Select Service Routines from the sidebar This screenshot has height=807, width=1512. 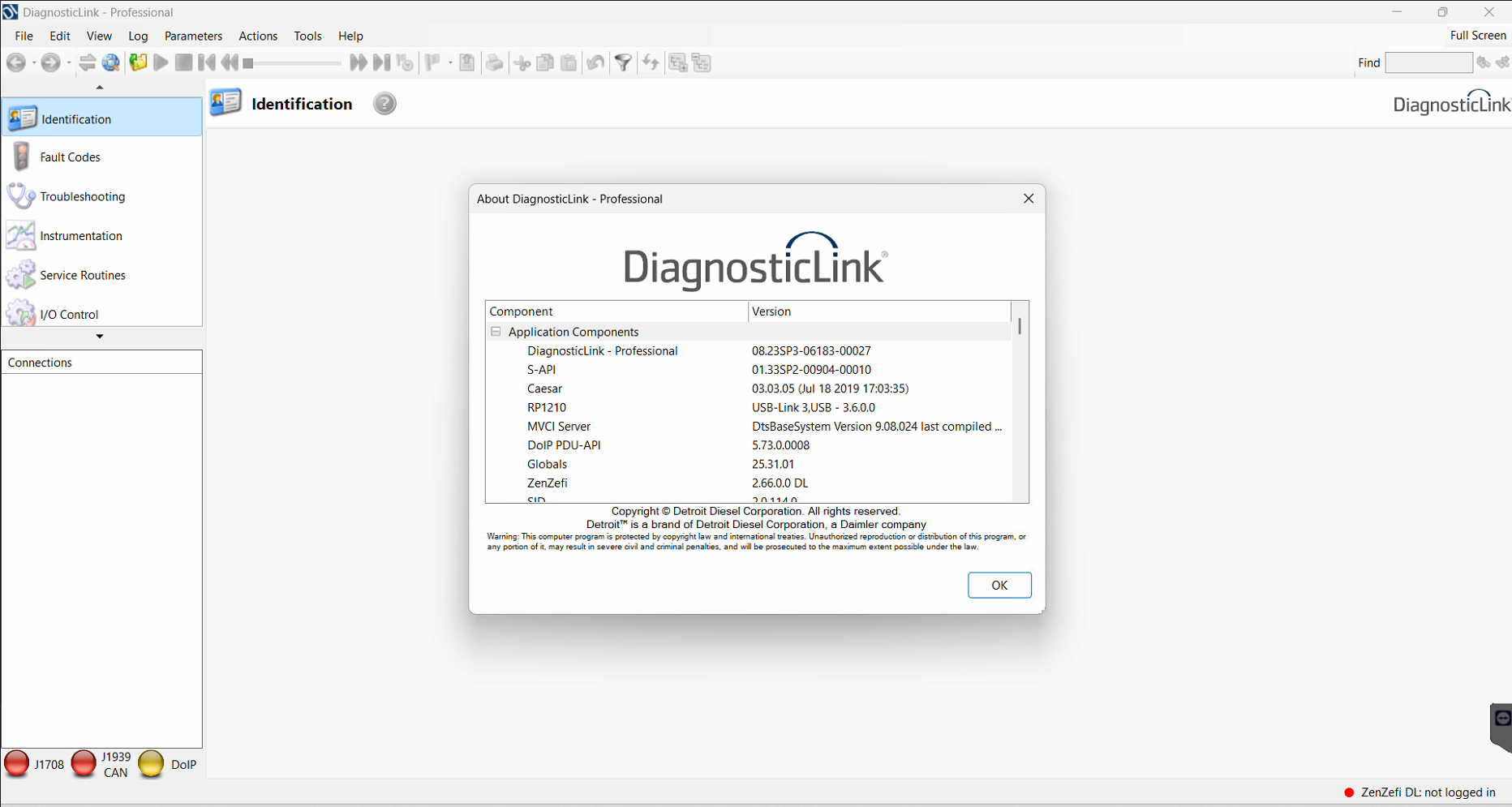(83, 275)
